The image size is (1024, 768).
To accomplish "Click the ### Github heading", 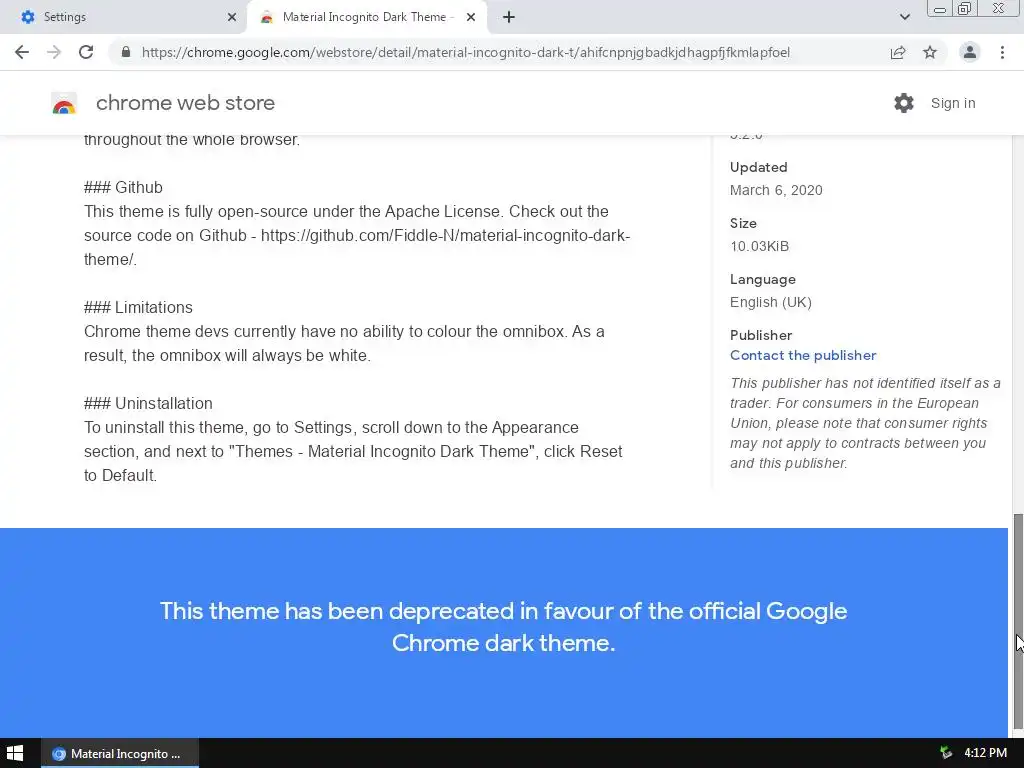I will click(x=123, y=187).
